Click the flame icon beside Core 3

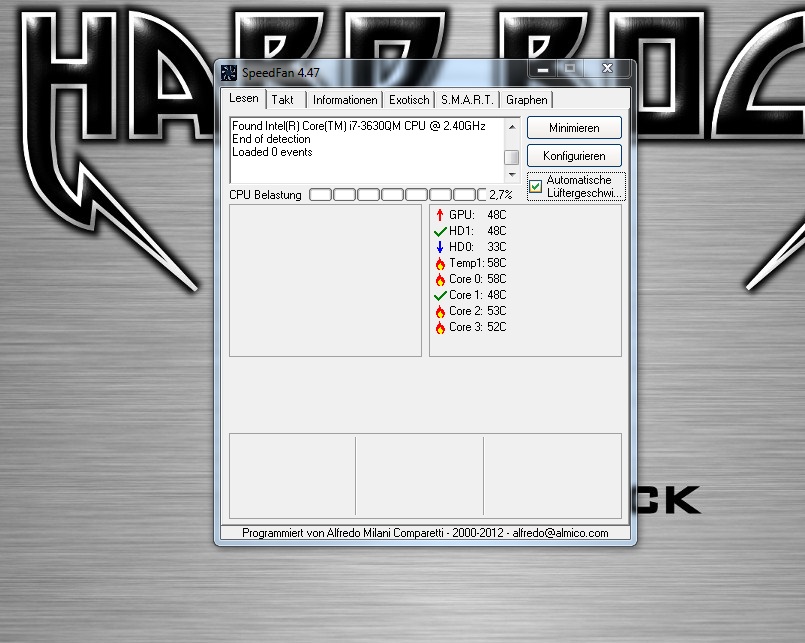click(440, 327)
